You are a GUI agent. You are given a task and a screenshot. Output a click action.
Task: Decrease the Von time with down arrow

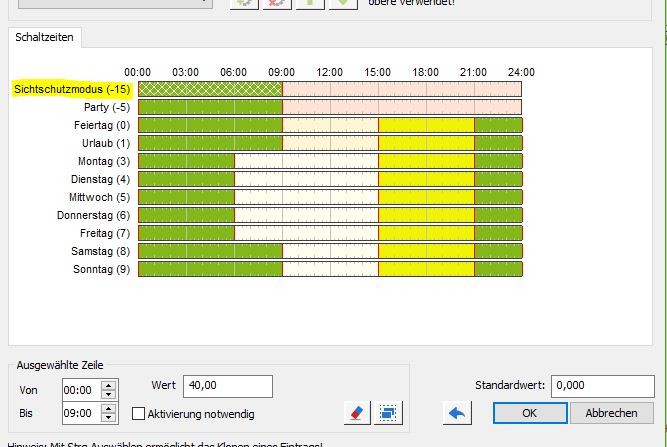tap(108, 394)
